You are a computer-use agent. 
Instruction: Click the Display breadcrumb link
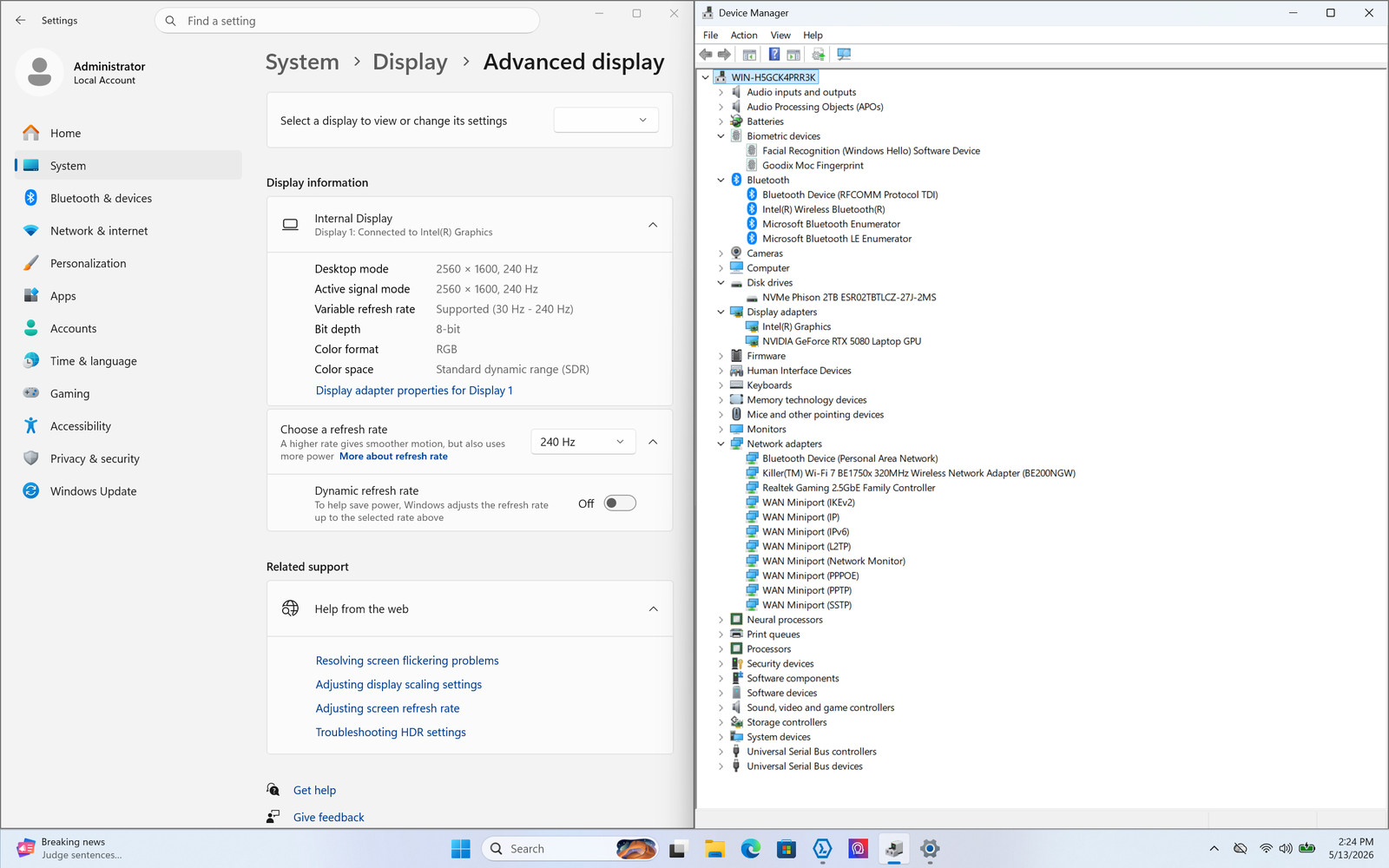click(410, 62)
